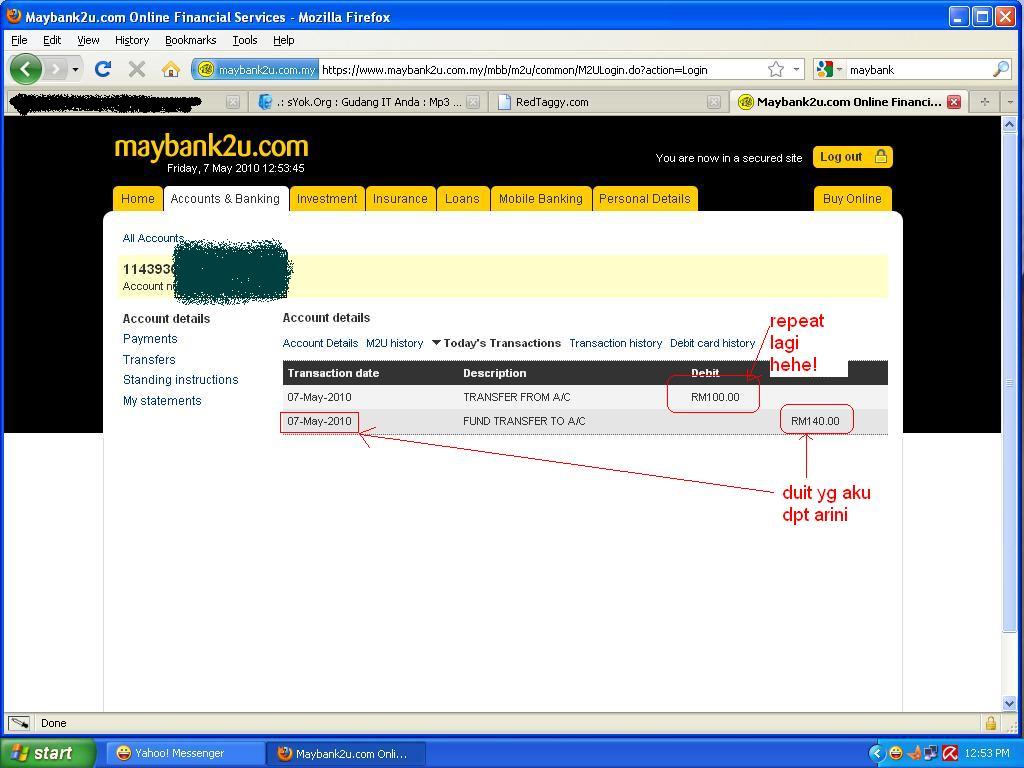Click the Yahoo Messenger tray smiley icon

(896, 754)
